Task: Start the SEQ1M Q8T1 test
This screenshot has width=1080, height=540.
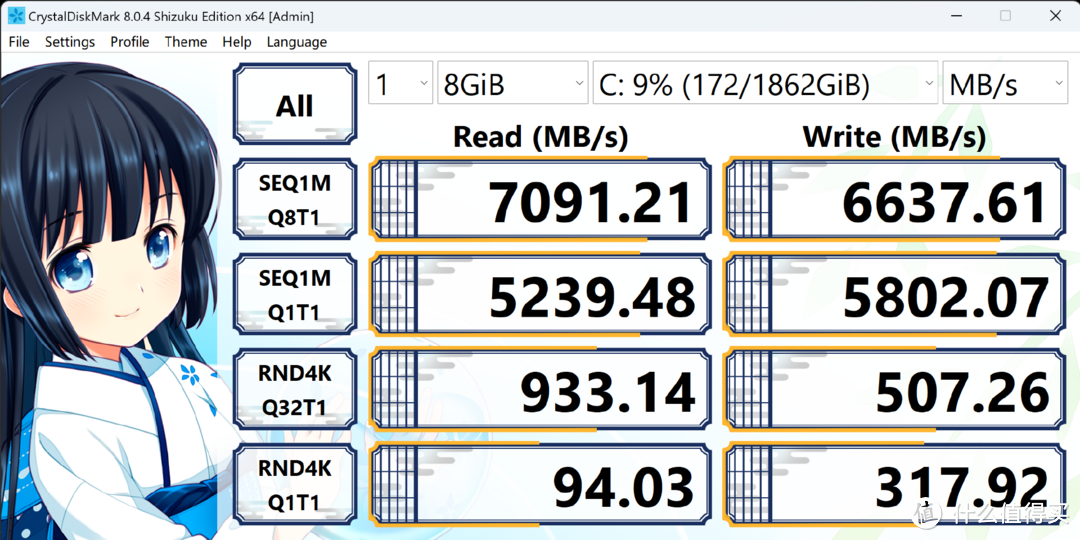Action: tap(295, 199)
